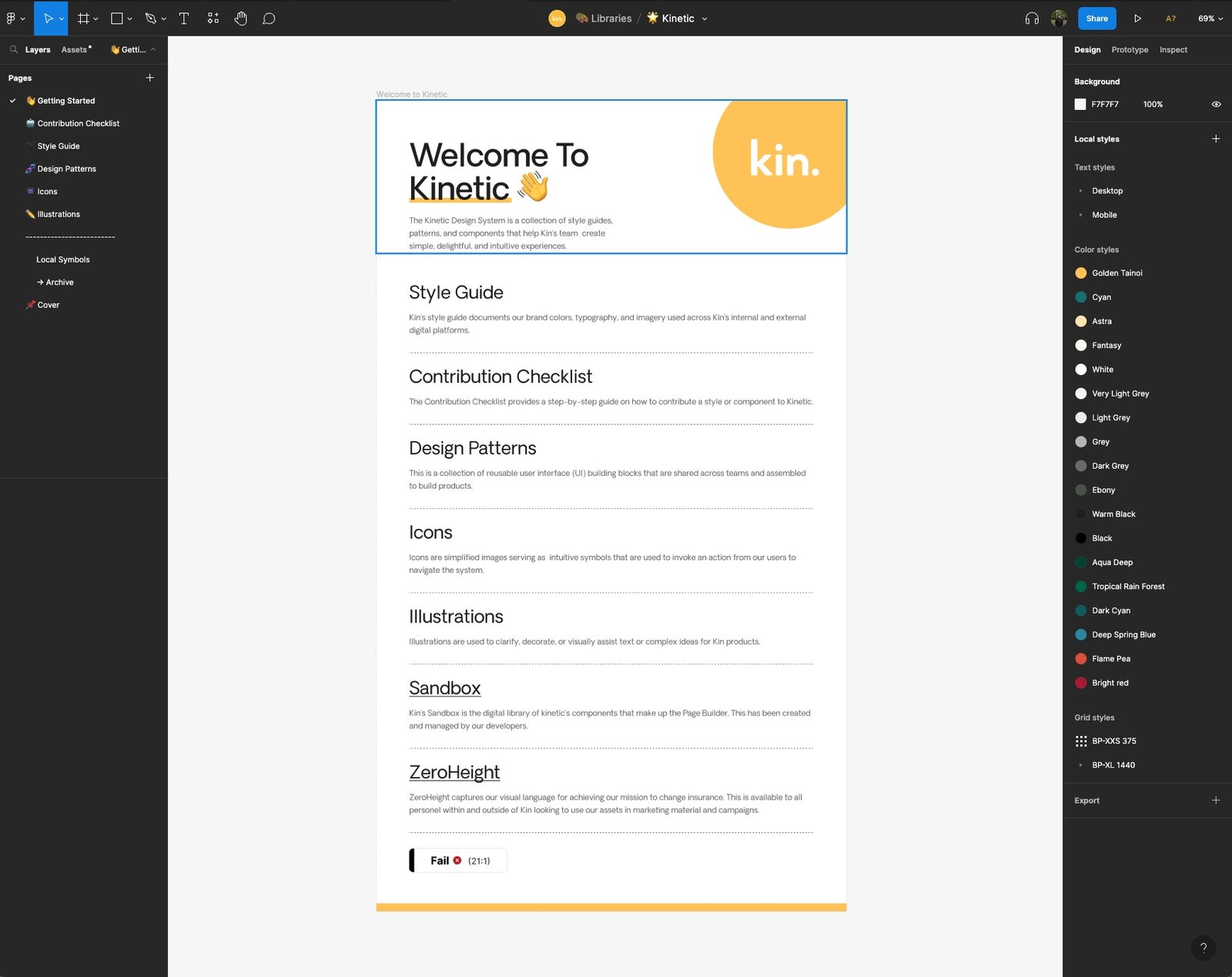Open the Libraries breadcrumb link
This screenshot has width=1232, height=977.
[611, 18]
